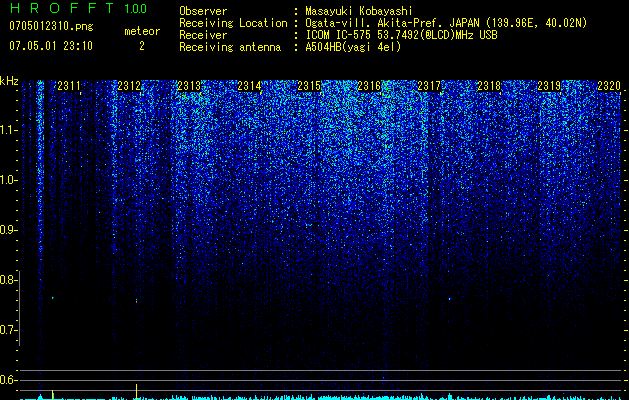Click the 2316 time marker

coord(369,86)
